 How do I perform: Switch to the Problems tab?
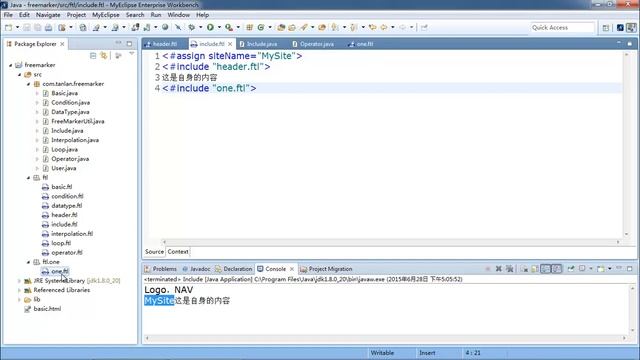pos(164,269)
